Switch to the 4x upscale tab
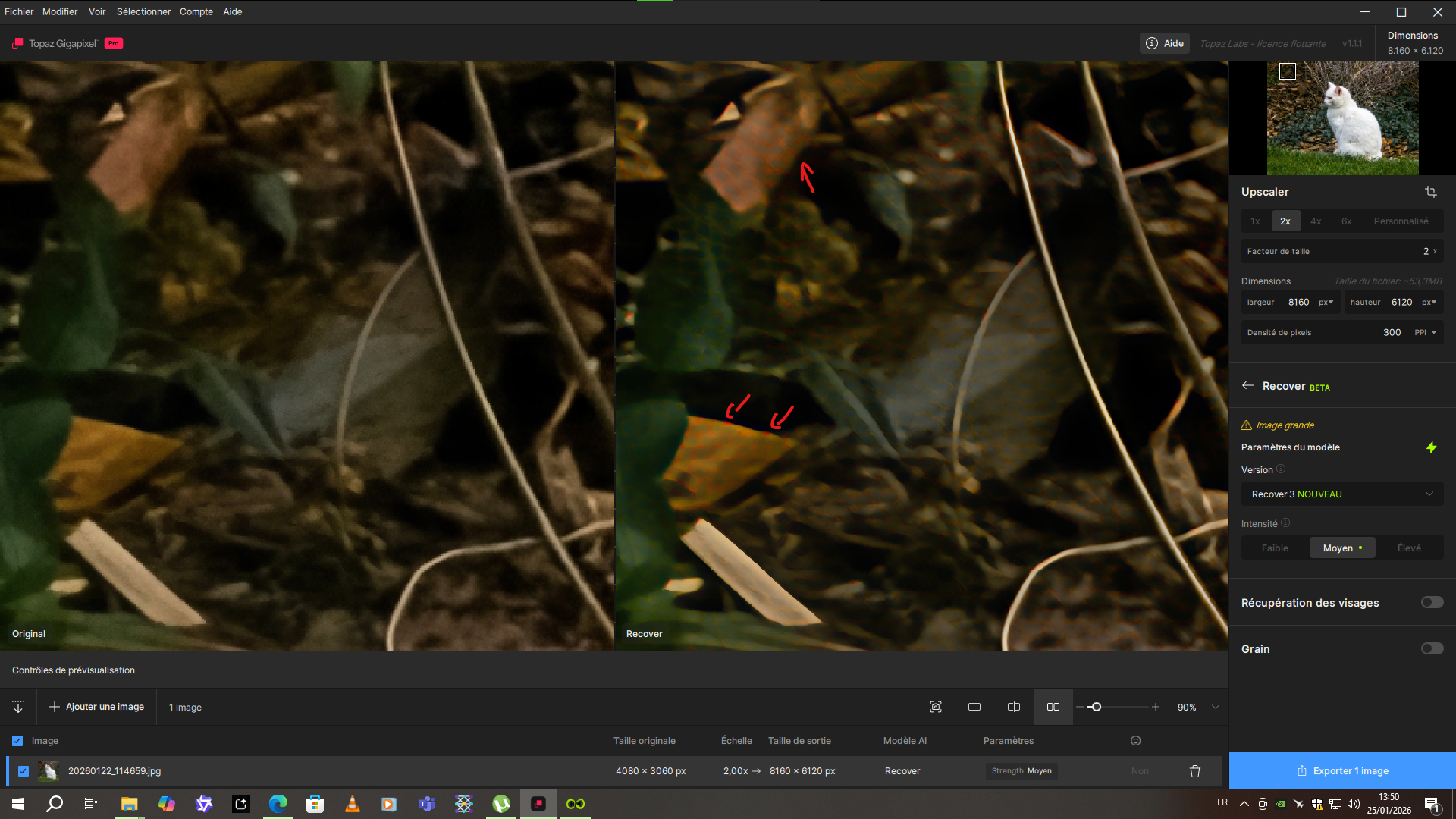 [1316, 221]
